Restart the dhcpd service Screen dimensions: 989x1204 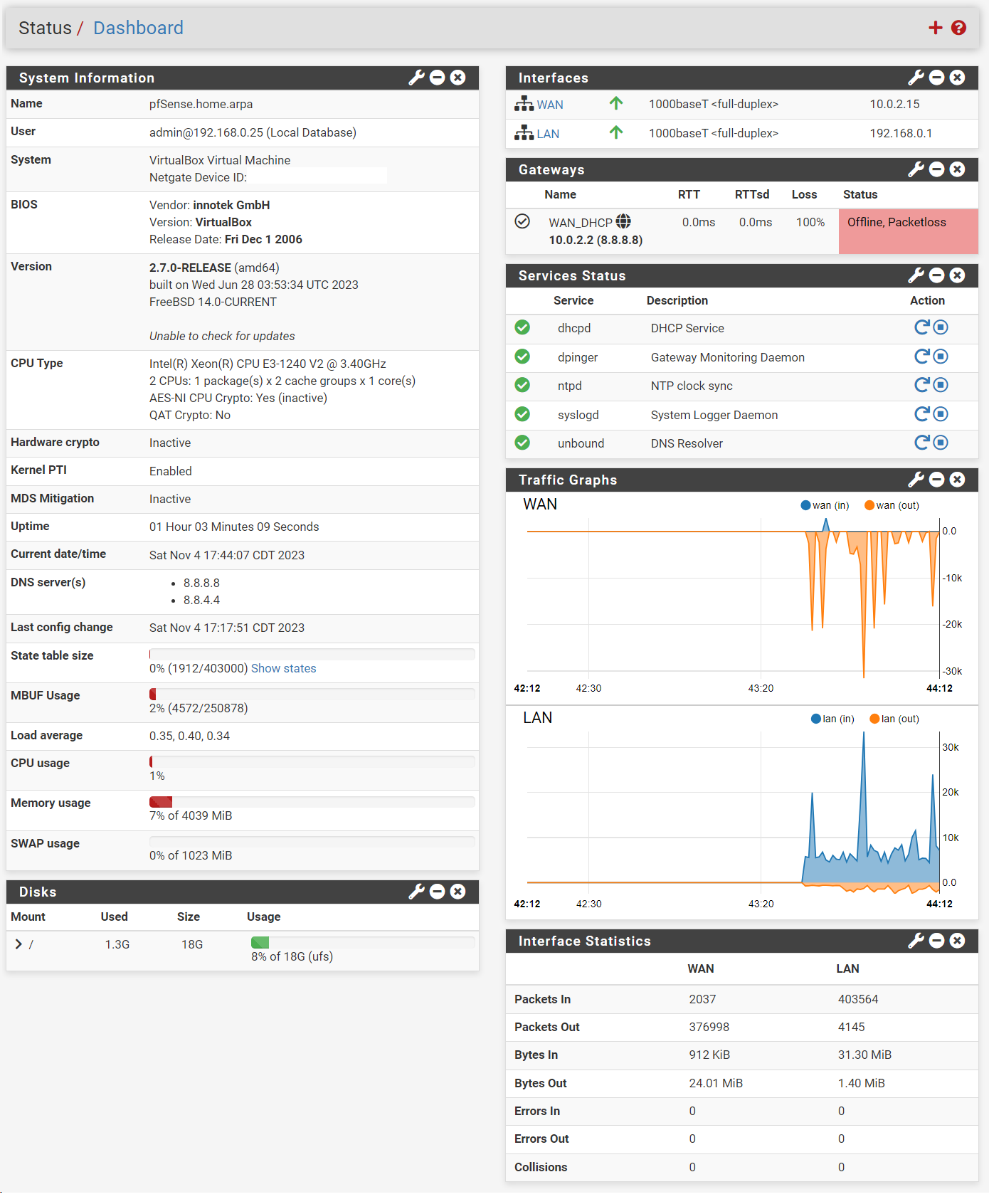(x=922, y=327)
